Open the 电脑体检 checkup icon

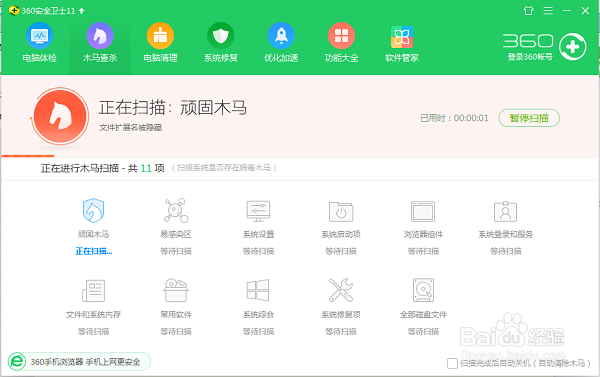tap(39, 36)
